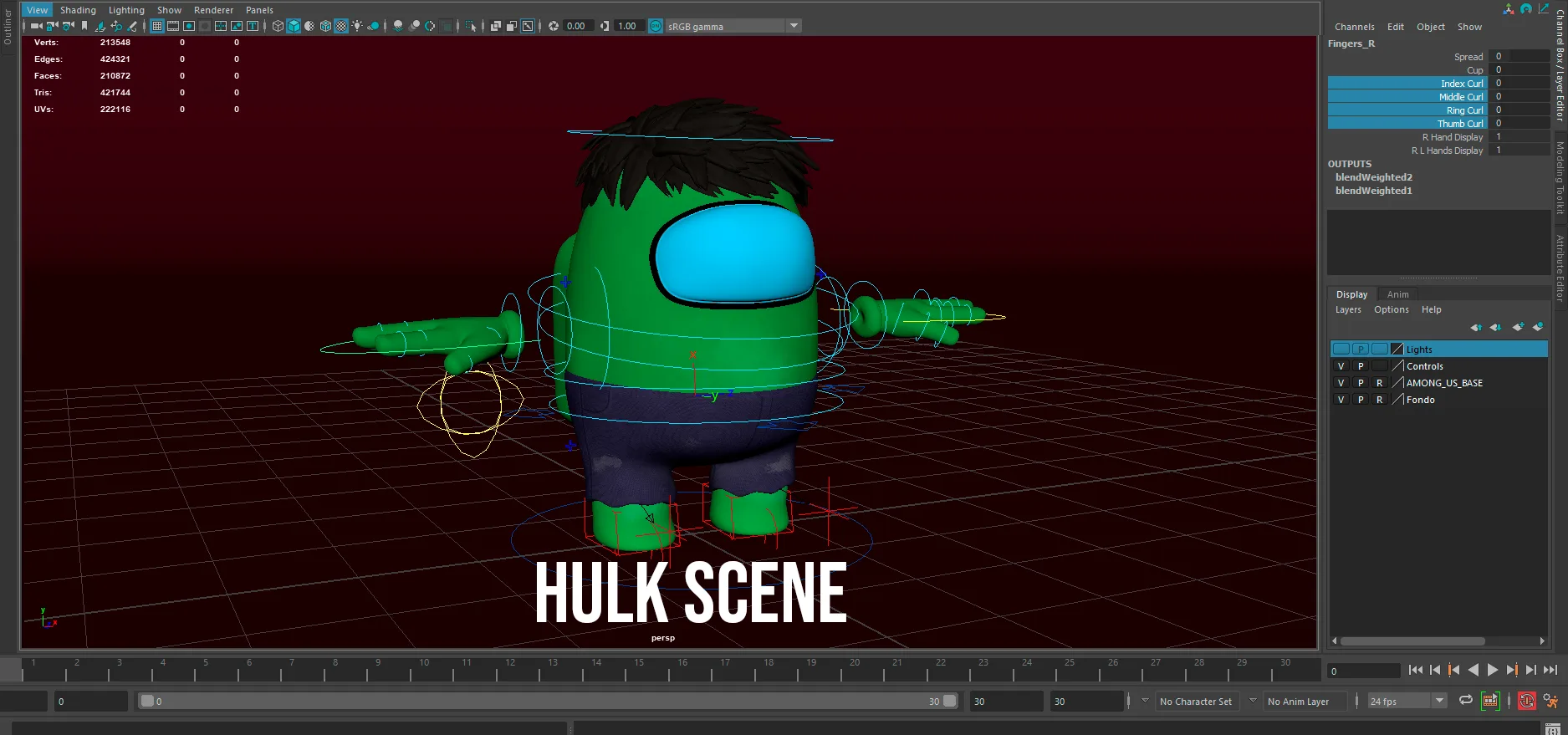Switch to the Anim layer tab
The image size is (1568, 735).
point(1397,294)
